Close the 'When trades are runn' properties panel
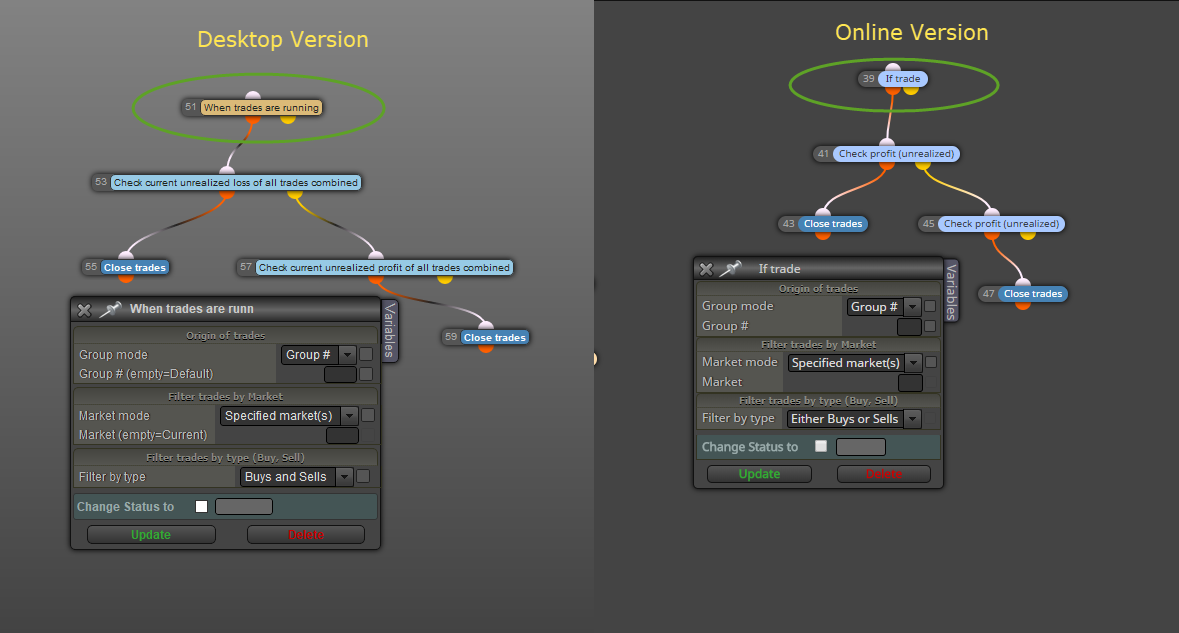Viewport: 1179px width, 633px height. pos(84,310)
